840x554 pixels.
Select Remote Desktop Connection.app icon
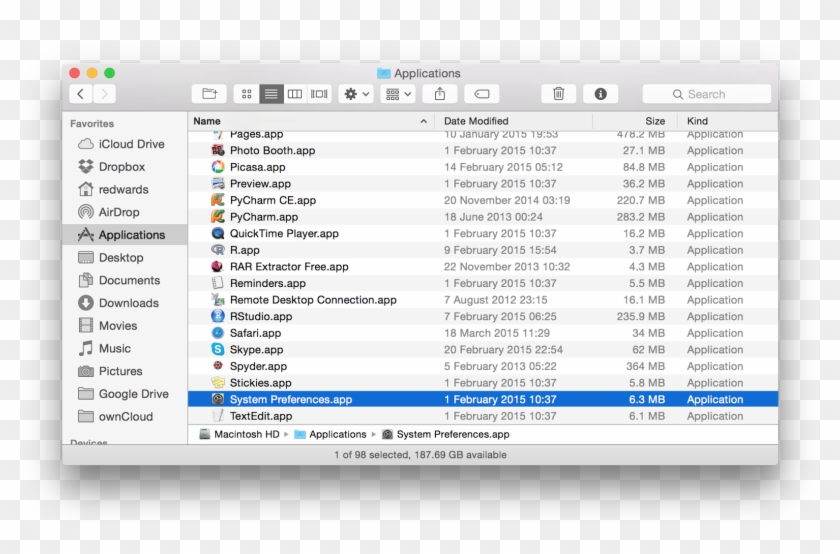point(218,300)
